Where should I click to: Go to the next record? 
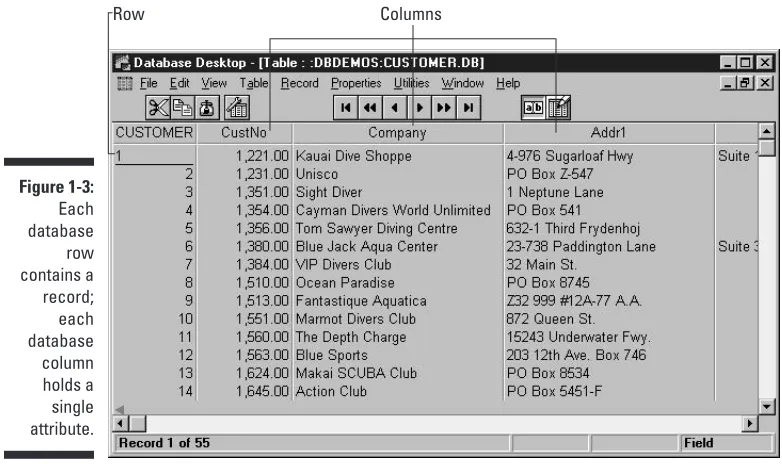click(x=419, y=108)
